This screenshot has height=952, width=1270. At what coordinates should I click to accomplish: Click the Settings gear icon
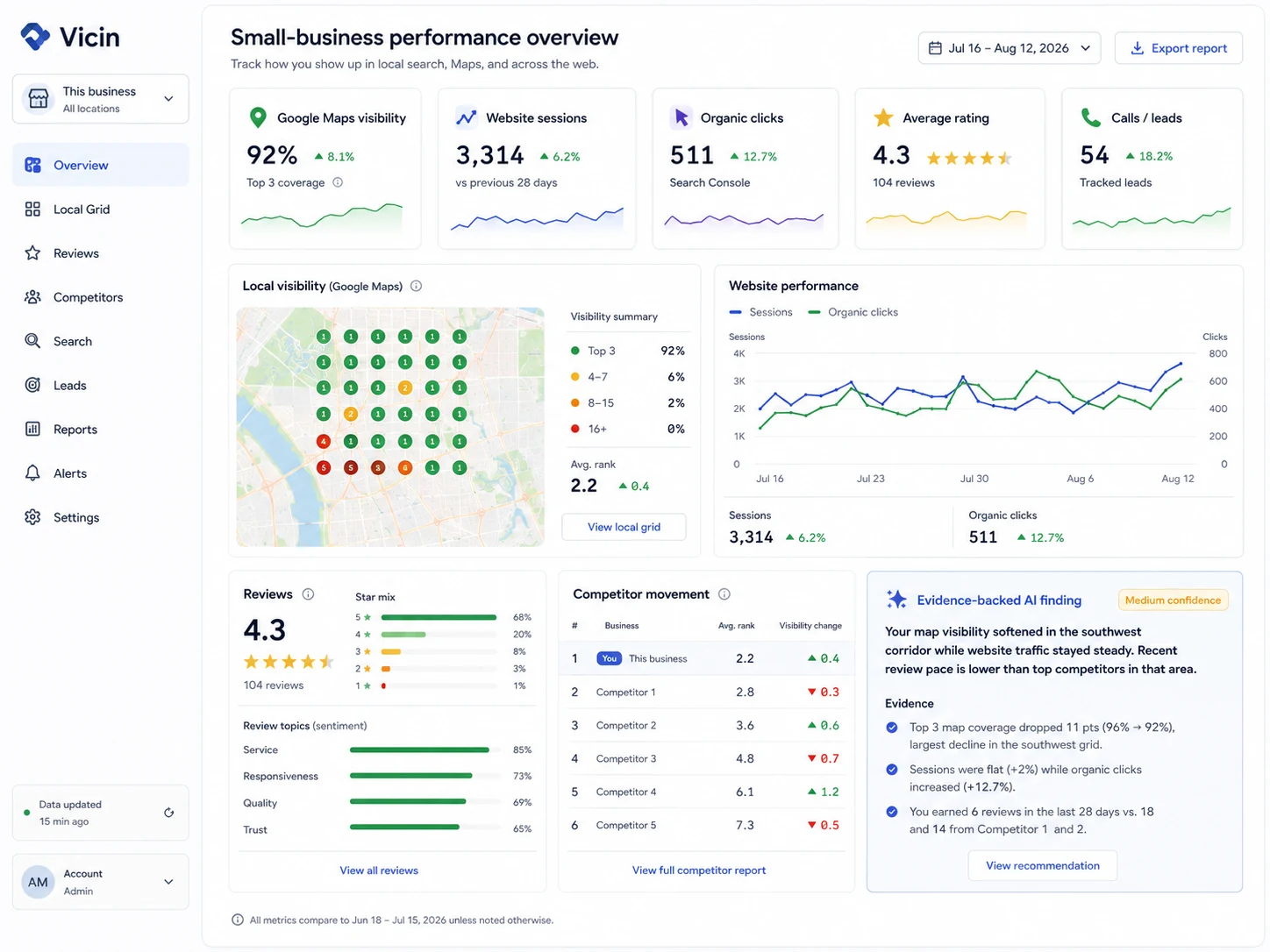(32, 516)
